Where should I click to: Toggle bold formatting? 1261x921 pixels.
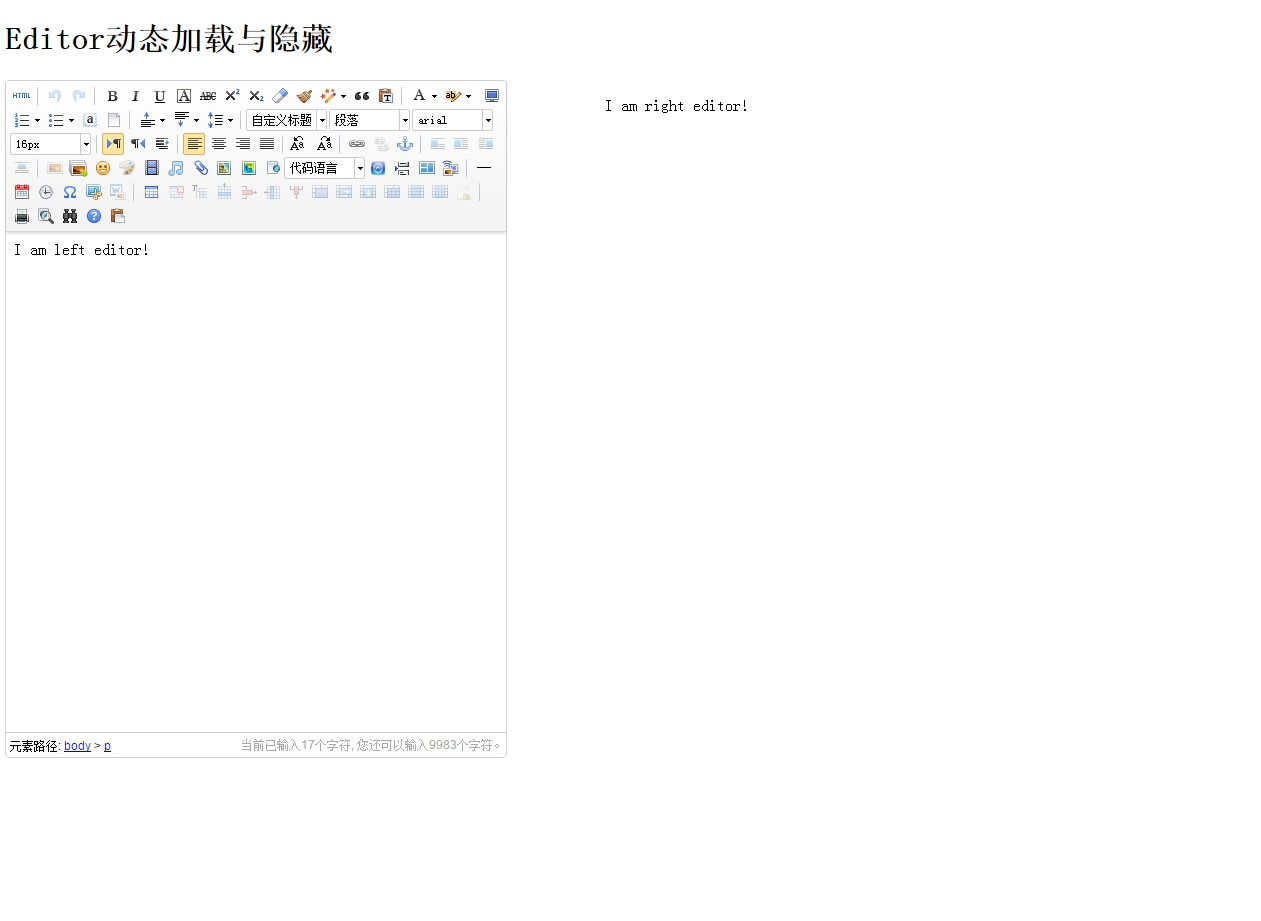(112, 96)
